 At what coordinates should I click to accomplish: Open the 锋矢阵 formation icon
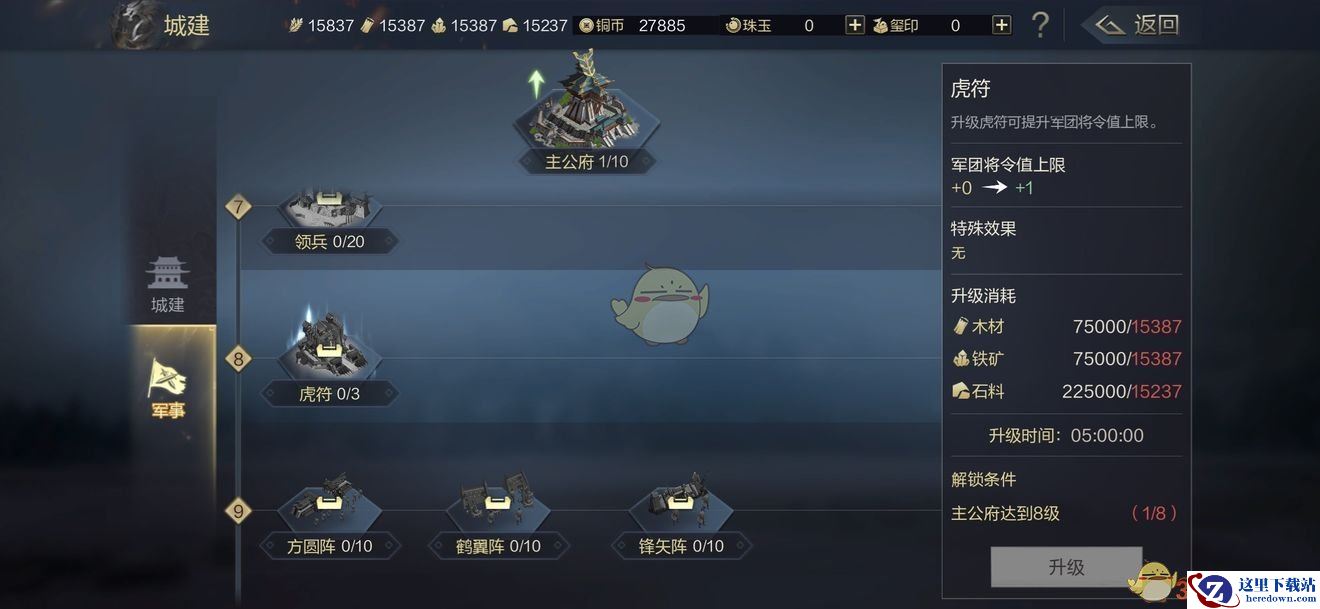[x=681, y=505]
